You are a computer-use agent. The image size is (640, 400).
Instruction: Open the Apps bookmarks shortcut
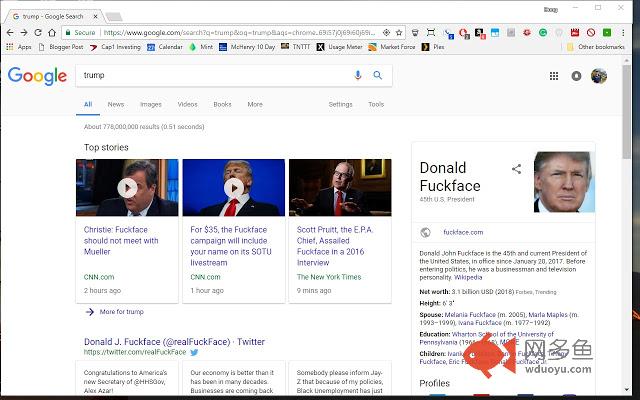[x=19, y=47]
